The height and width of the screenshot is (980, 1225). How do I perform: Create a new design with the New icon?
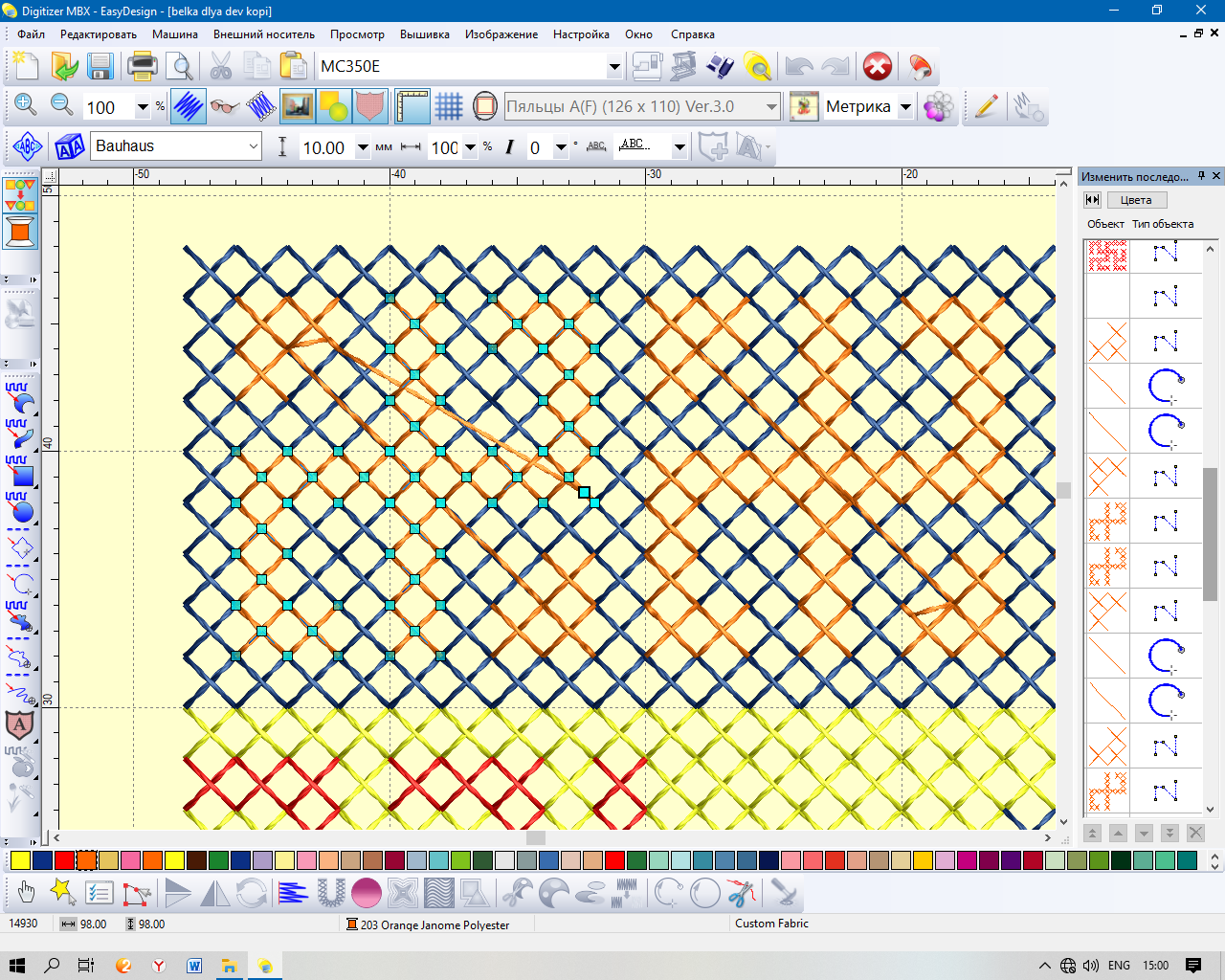25,66
